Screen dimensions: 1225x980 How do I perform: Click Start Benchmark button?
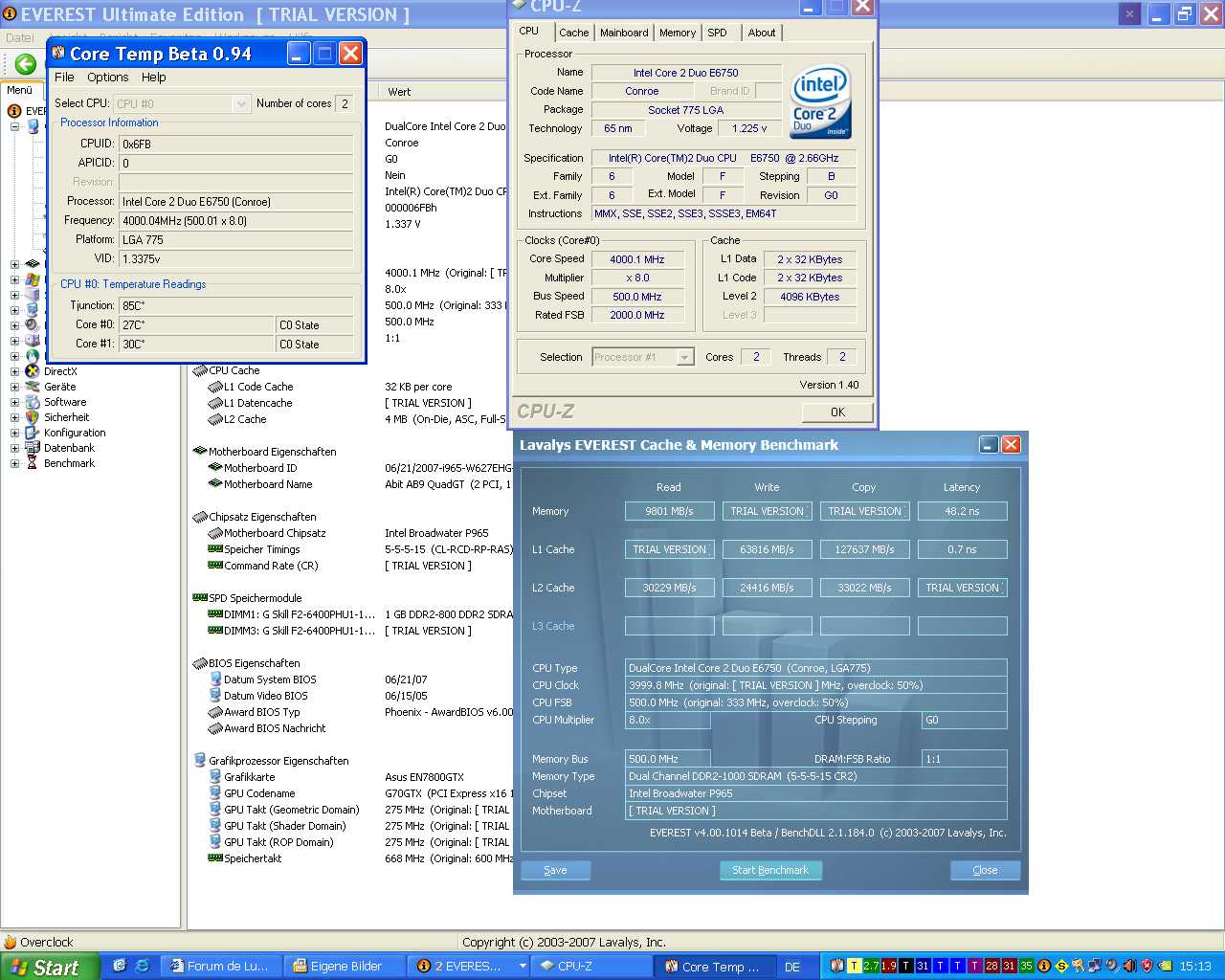[770, 870]
